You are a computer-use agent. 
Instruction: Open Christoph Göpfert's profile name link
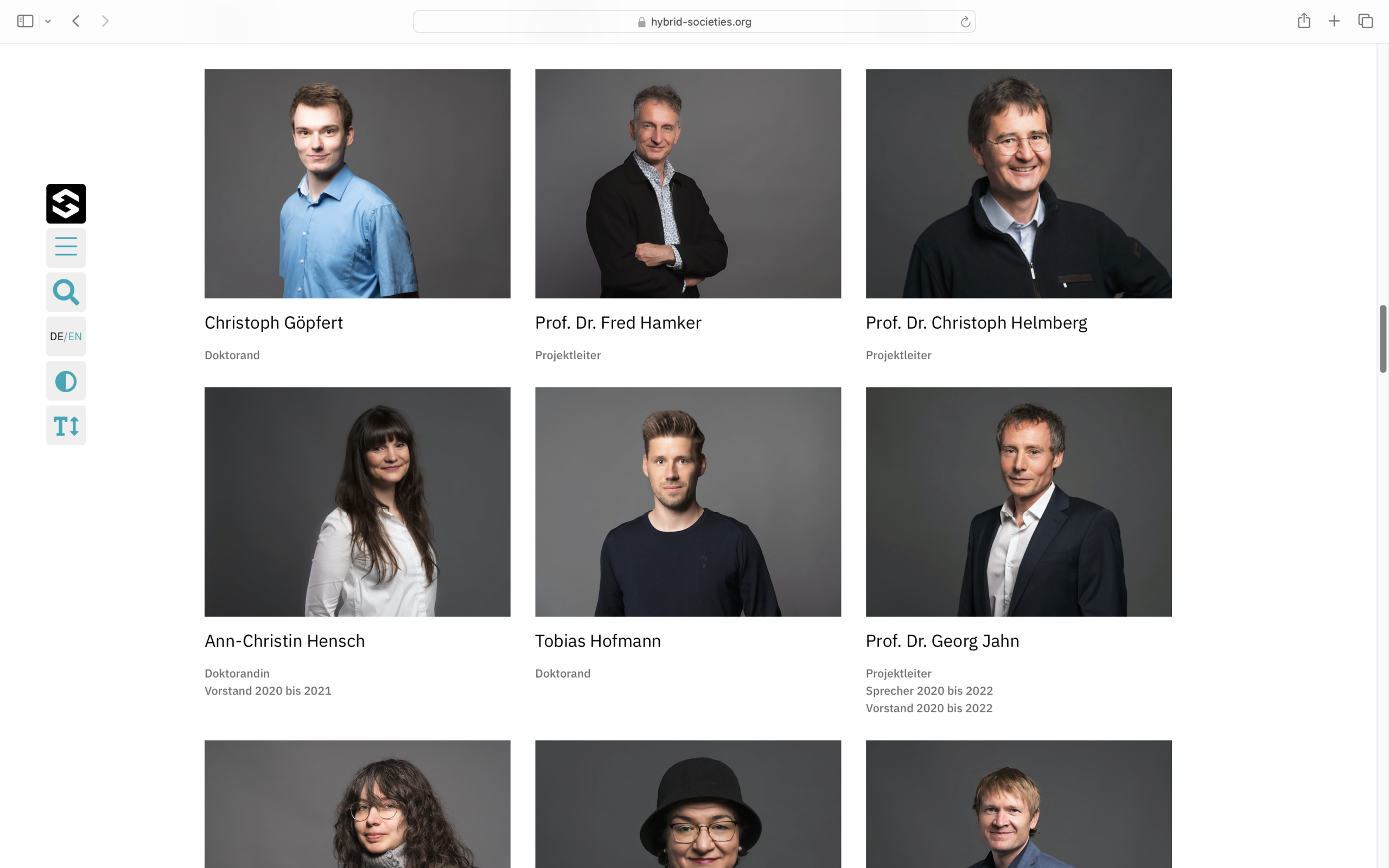[274, 323]
